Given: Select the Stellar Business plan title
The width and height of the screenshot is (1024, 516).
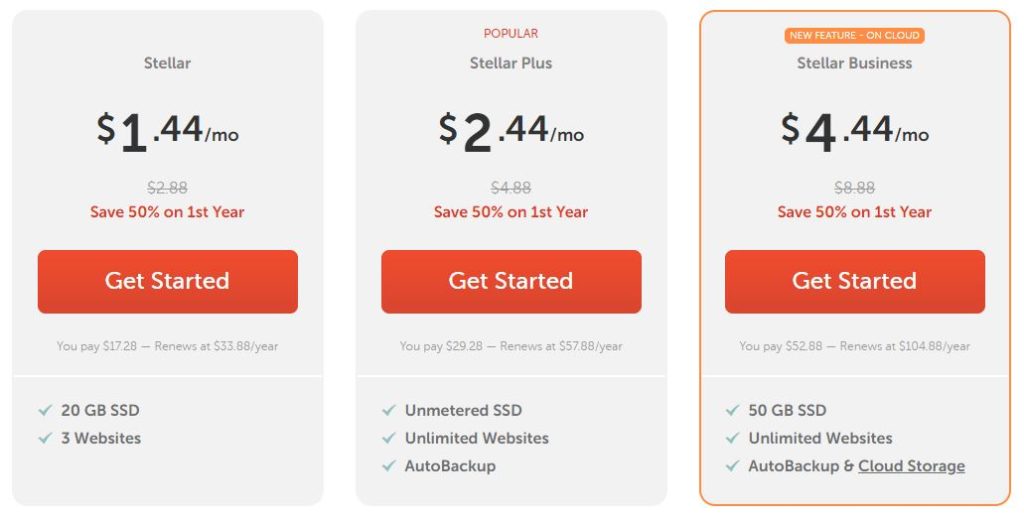Looking at the screenshot, I should click(x=854, y=63).
